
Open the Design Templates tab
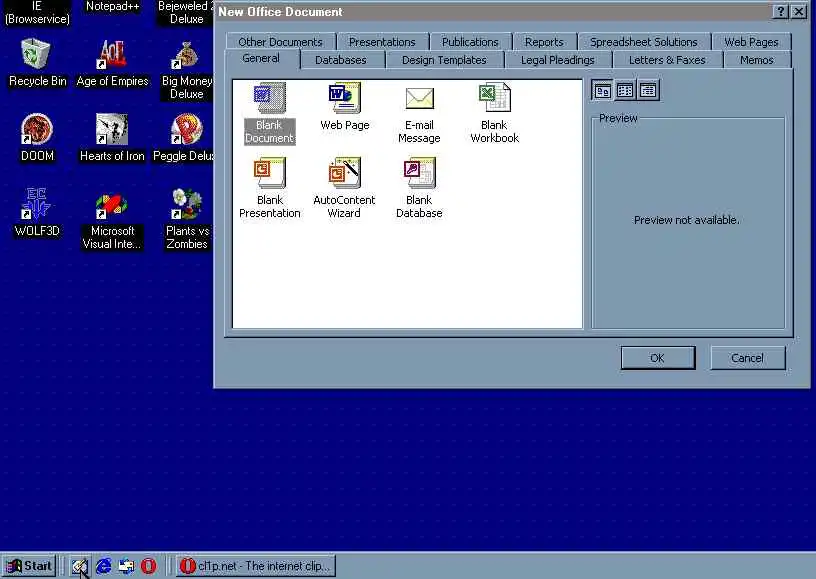click(444, 60)
